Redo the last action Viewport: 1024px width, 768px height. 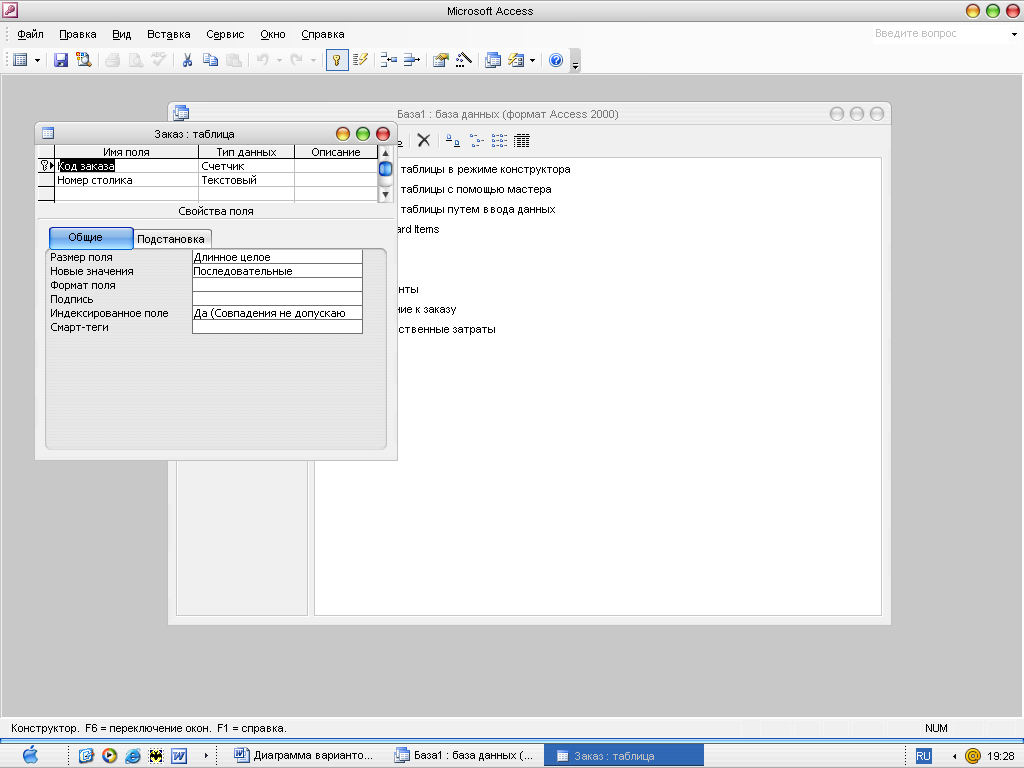[x=296, y=60]
